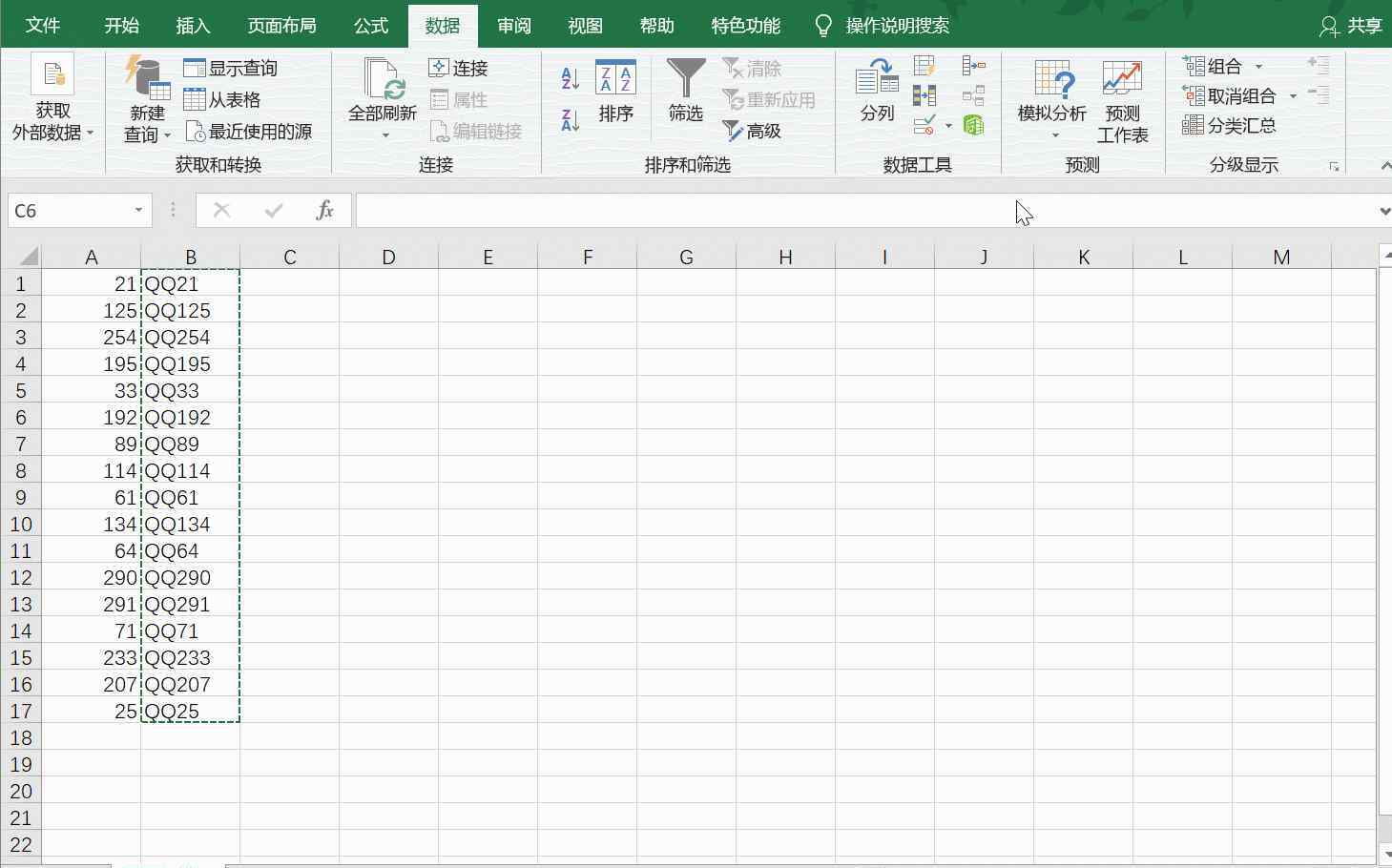
Task: Select cell containing QQ134
Action: (190, 524)
